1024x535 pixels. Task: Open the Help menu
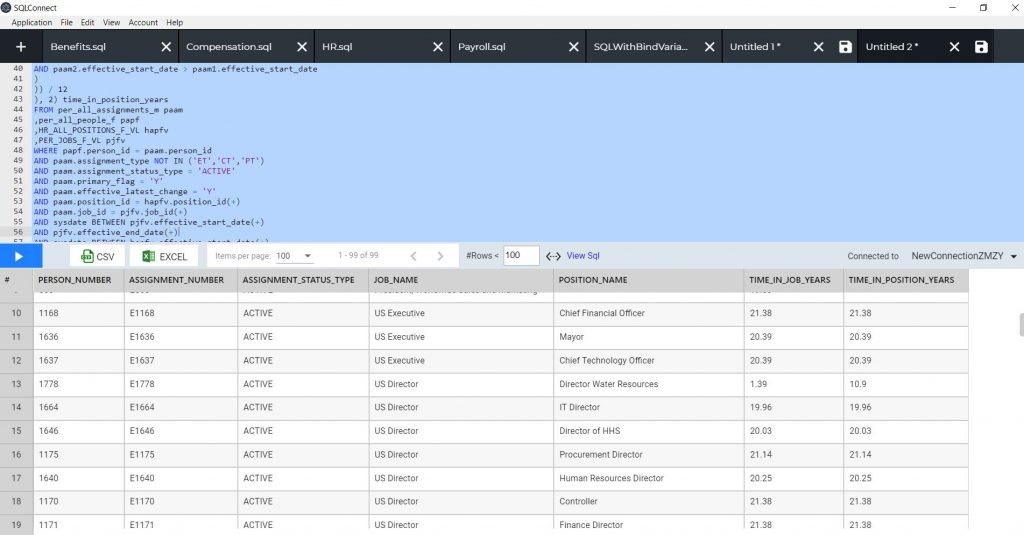(x=174, y=22)
